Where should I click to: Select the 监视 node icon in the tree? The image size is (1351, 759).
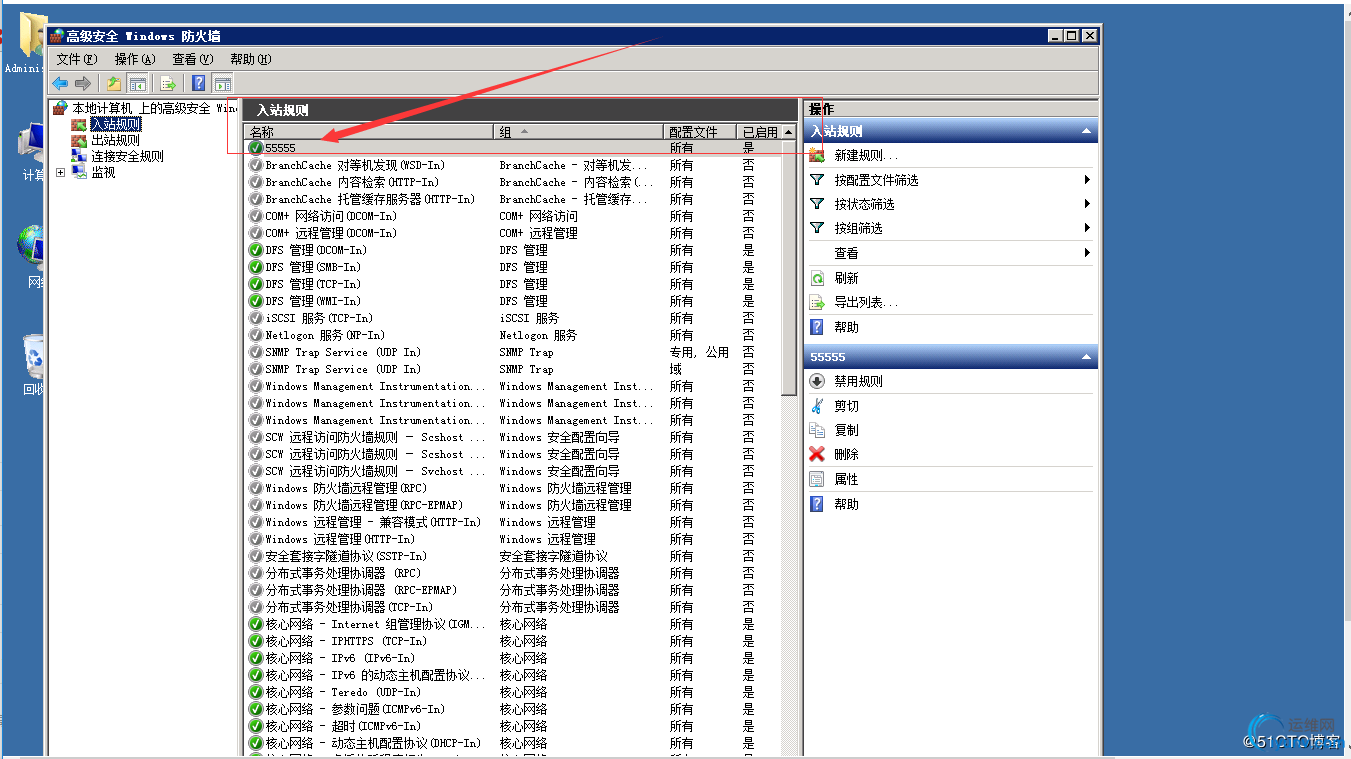pos(79,172)
